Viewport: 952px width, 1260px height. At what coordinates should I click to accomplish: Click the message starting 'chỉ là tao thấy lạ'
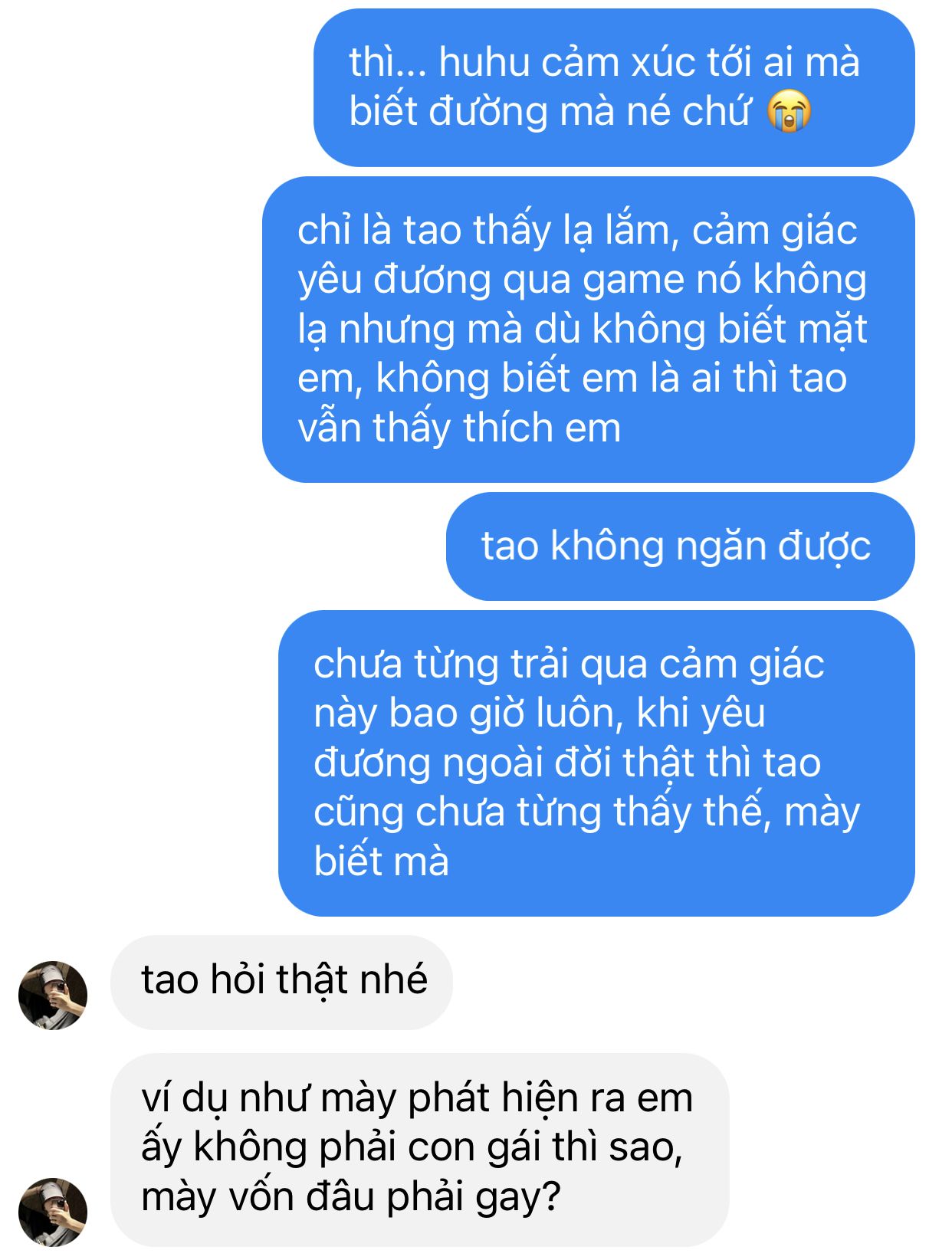[588, 330]
